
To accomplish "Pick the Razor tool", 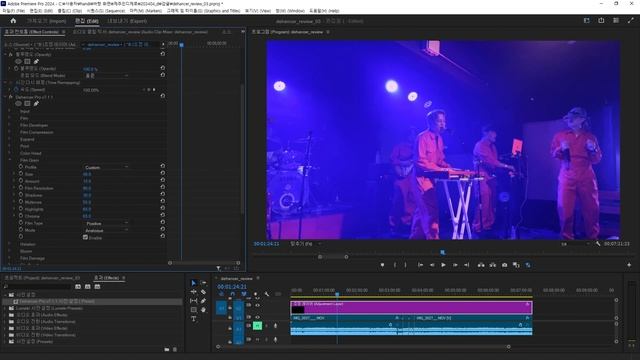I will 203,292.
